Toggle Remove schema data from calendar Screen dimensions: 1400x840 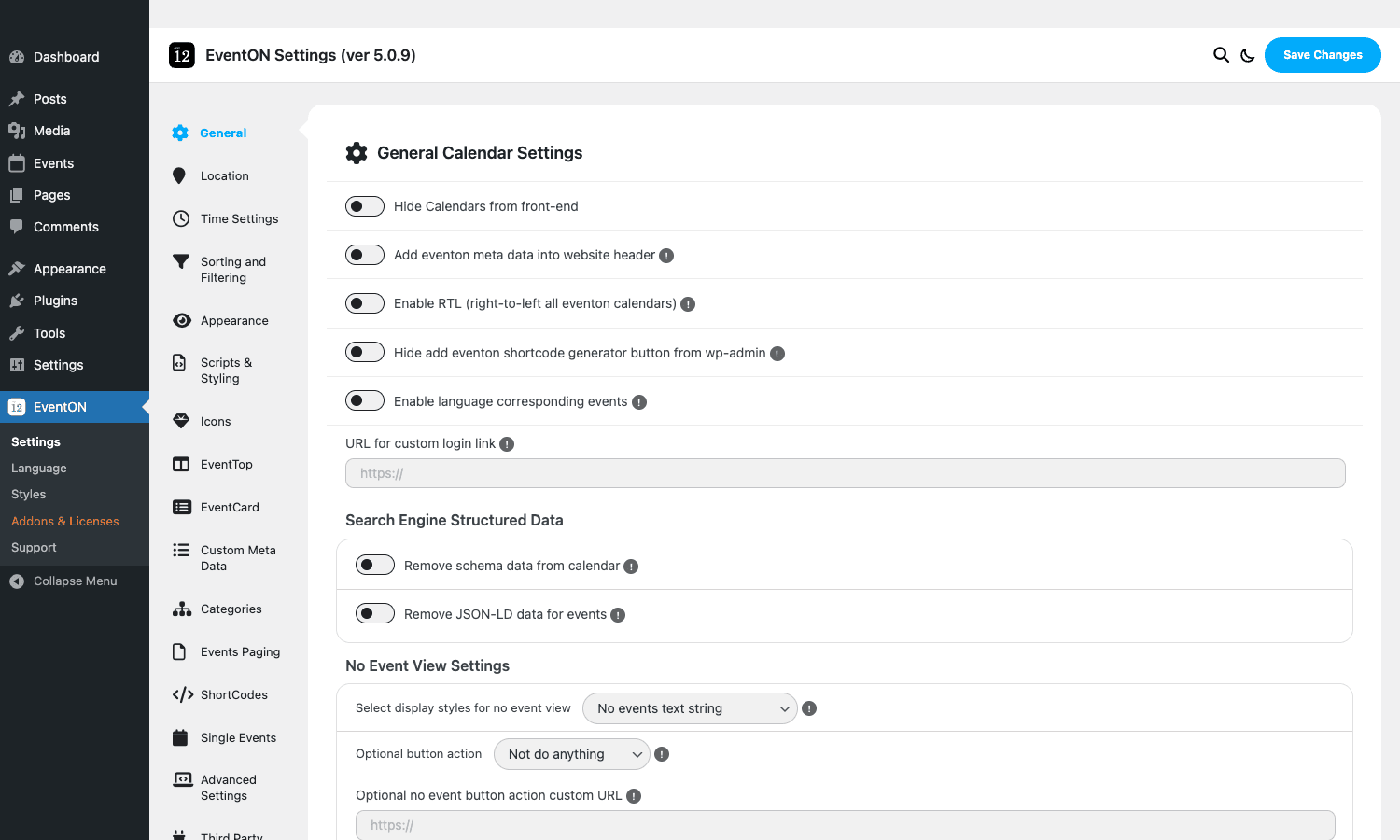click(375, 565)
